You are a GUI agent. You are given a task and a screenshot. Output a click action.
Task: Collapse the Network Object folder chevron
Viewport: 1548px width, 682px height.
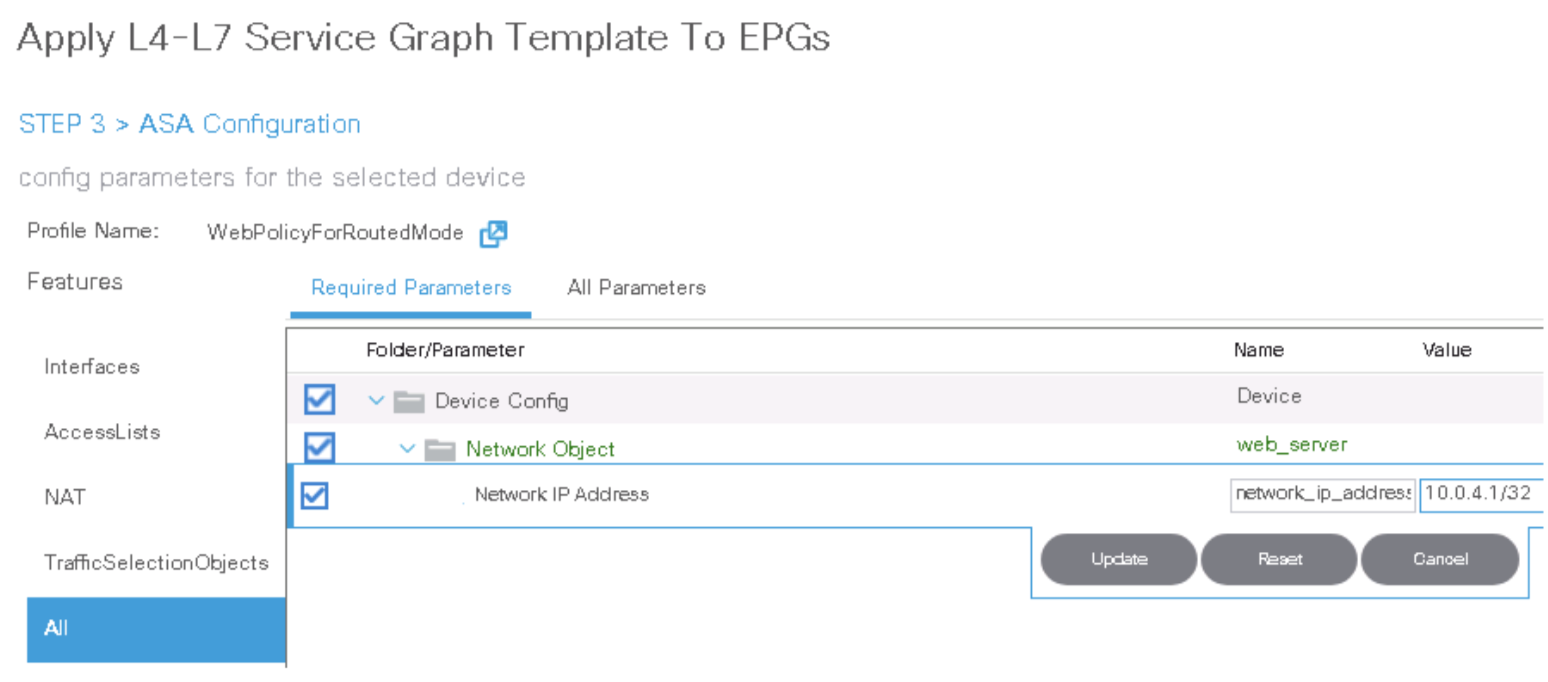[407, 449]
